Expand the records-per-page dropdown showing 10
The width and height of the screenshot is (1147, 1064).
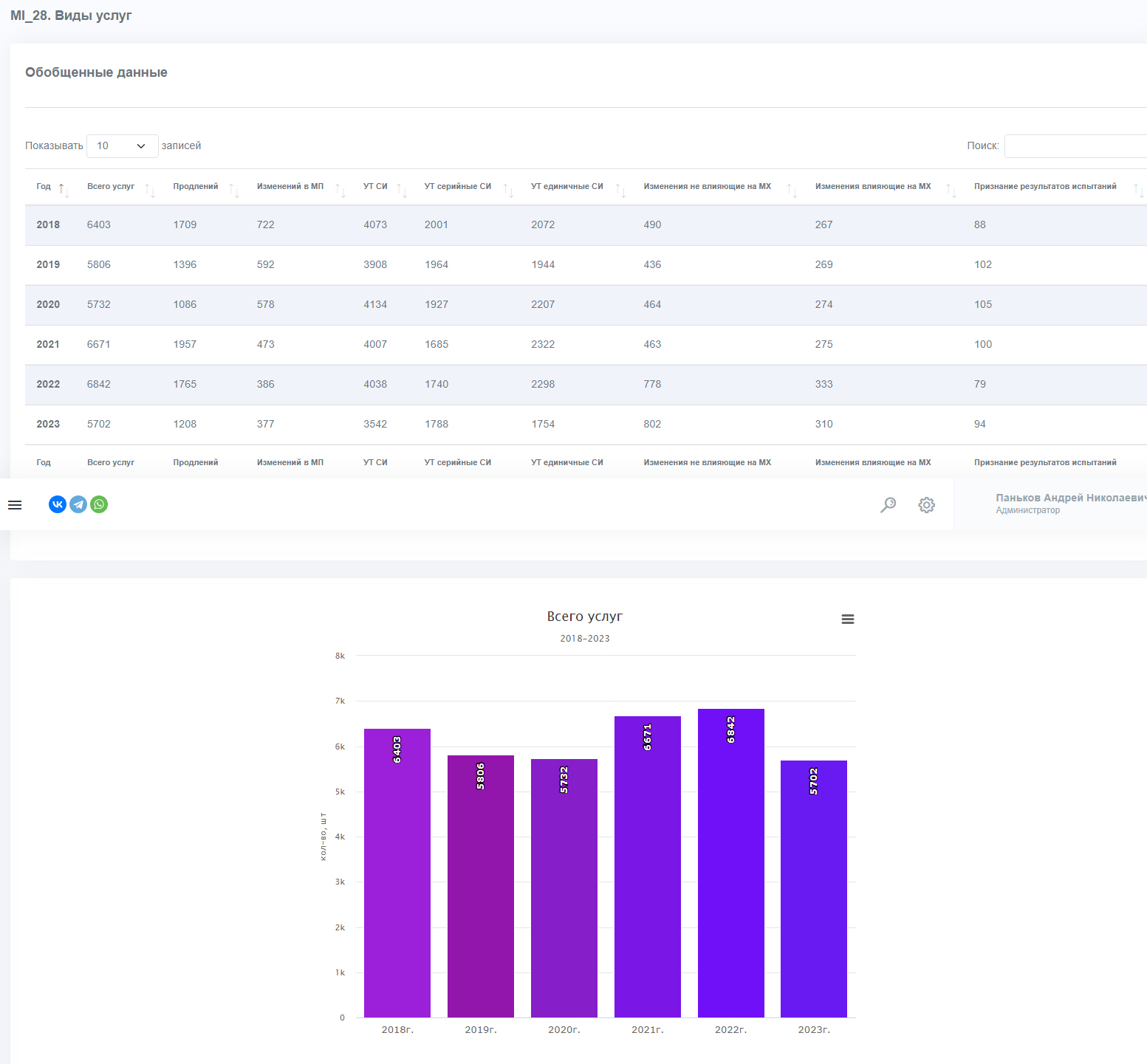click(123, 146)
